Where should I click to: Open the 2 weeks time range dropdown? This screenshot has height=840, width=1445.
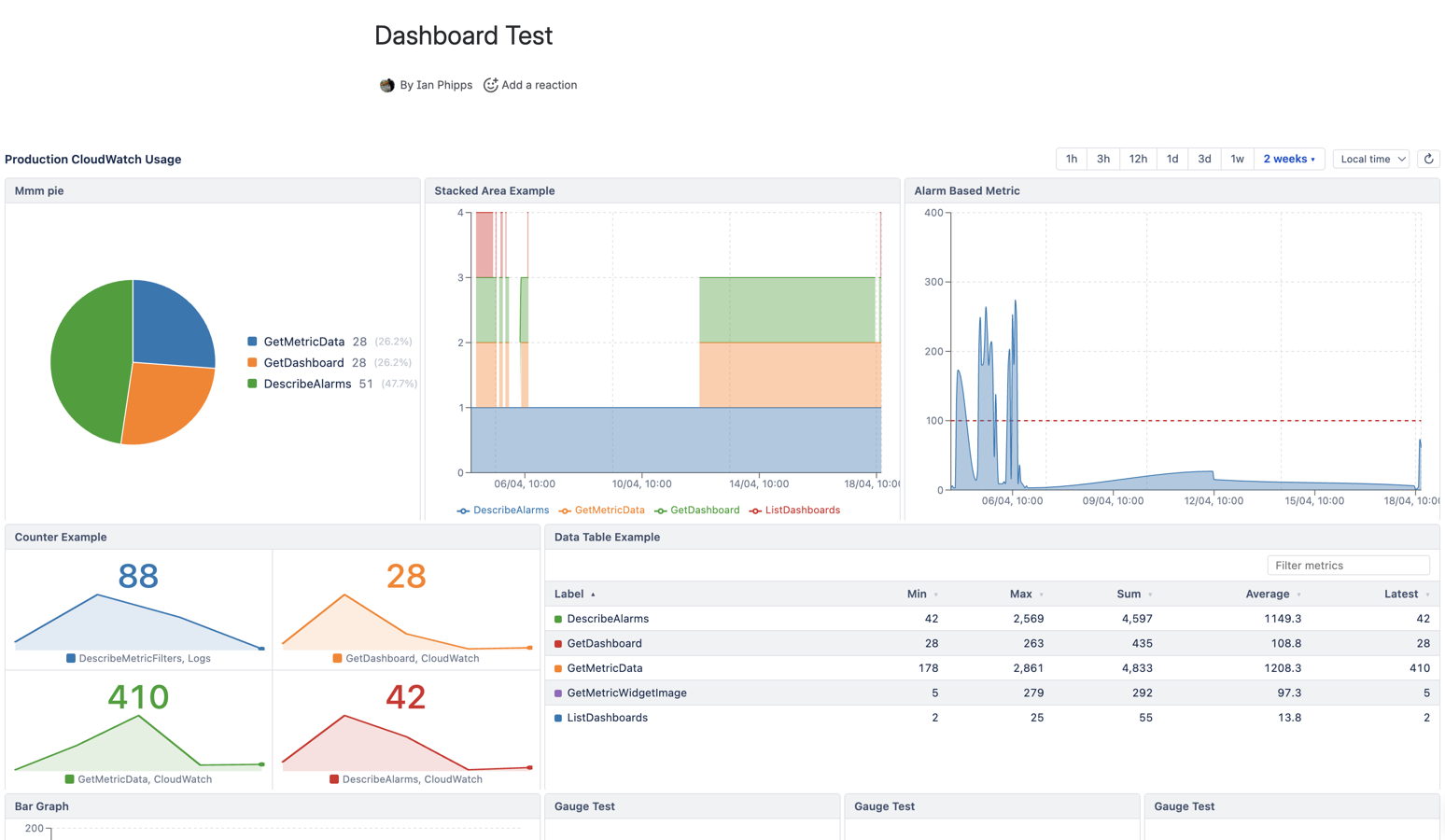coord(1290,159)
